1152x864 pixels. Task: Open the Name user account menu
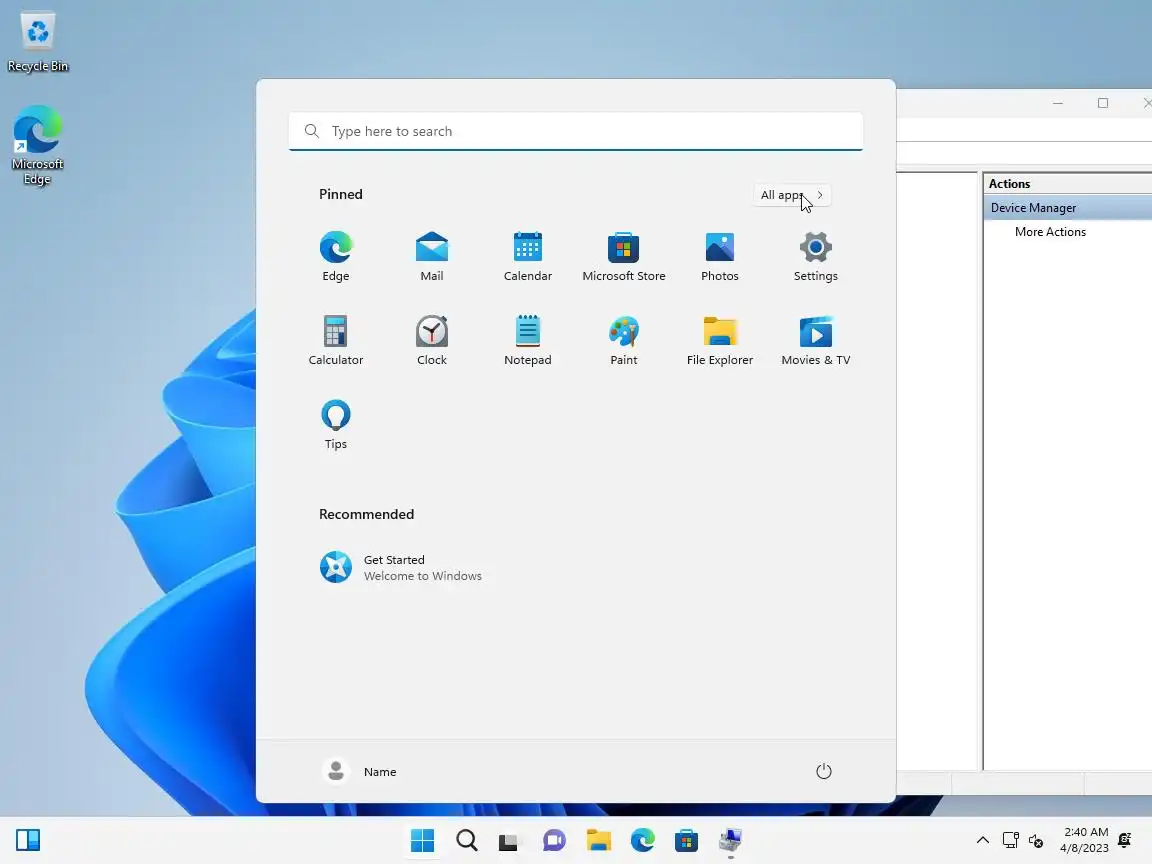360,771
